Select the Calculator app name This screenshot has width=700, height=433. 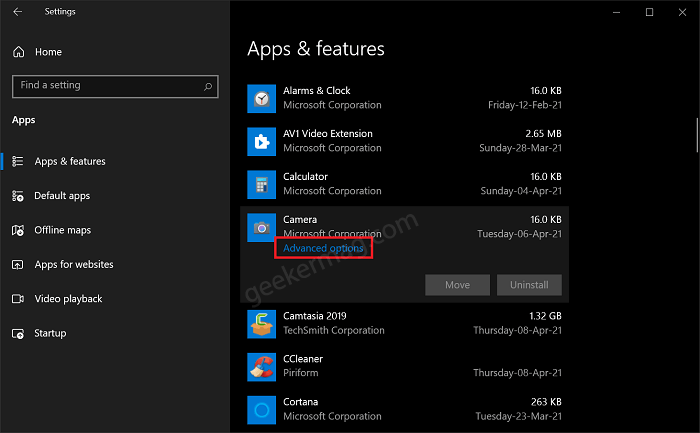point(305,177)
